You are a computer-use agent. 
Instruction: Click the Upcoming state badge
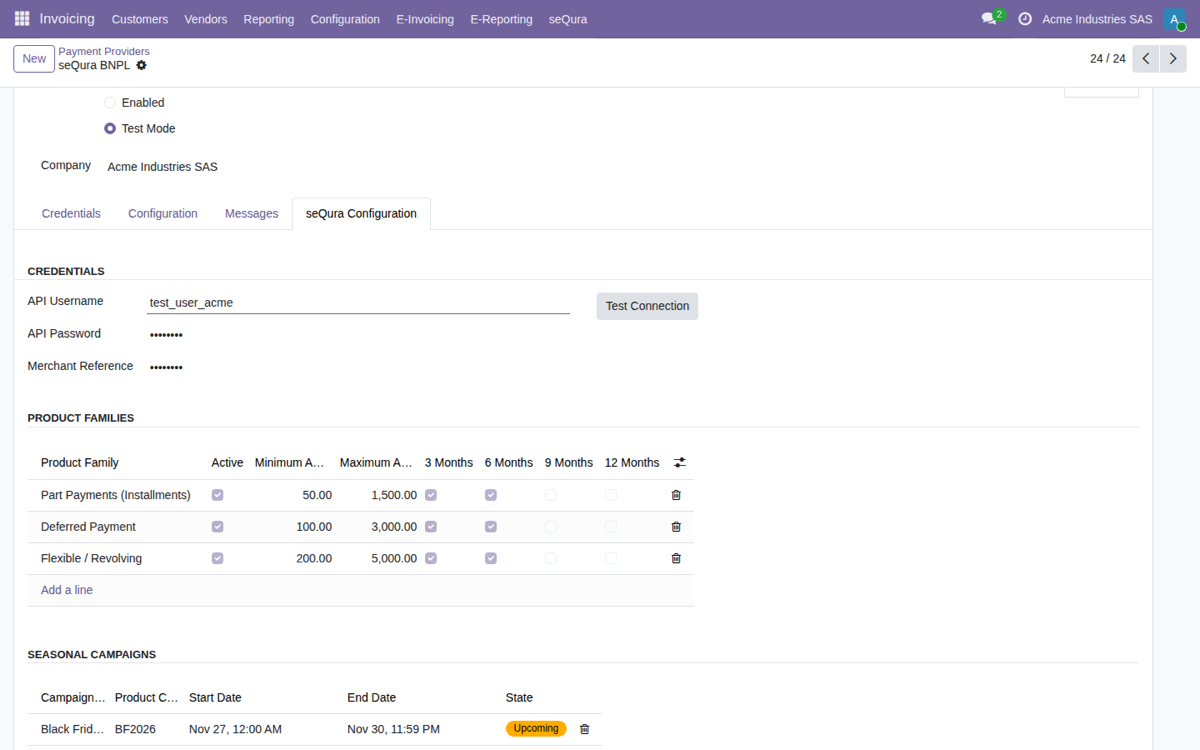pyautogui.click(x=536, y=729)
